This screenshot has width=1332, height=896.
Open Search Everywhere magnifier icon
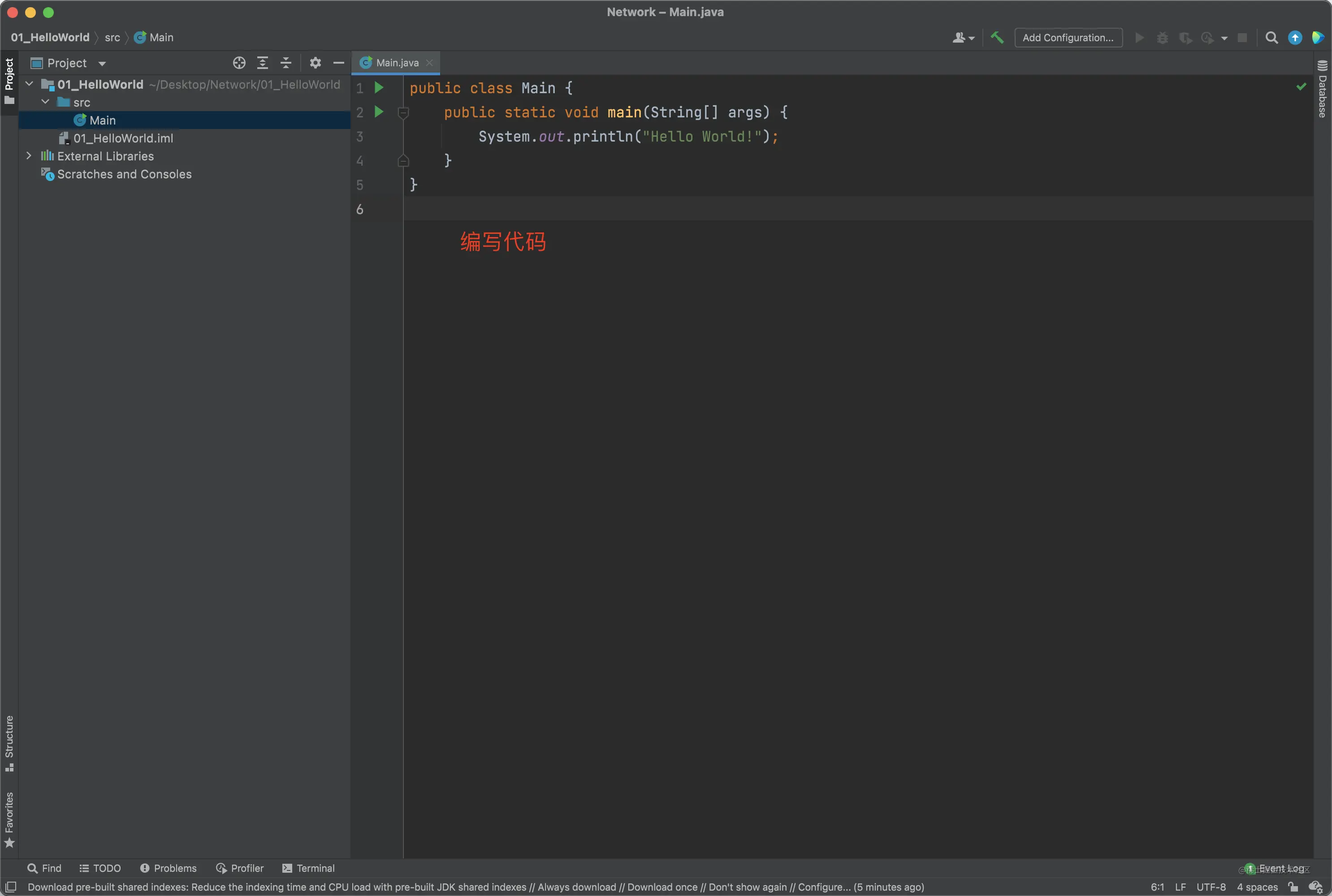(1271, 38)
